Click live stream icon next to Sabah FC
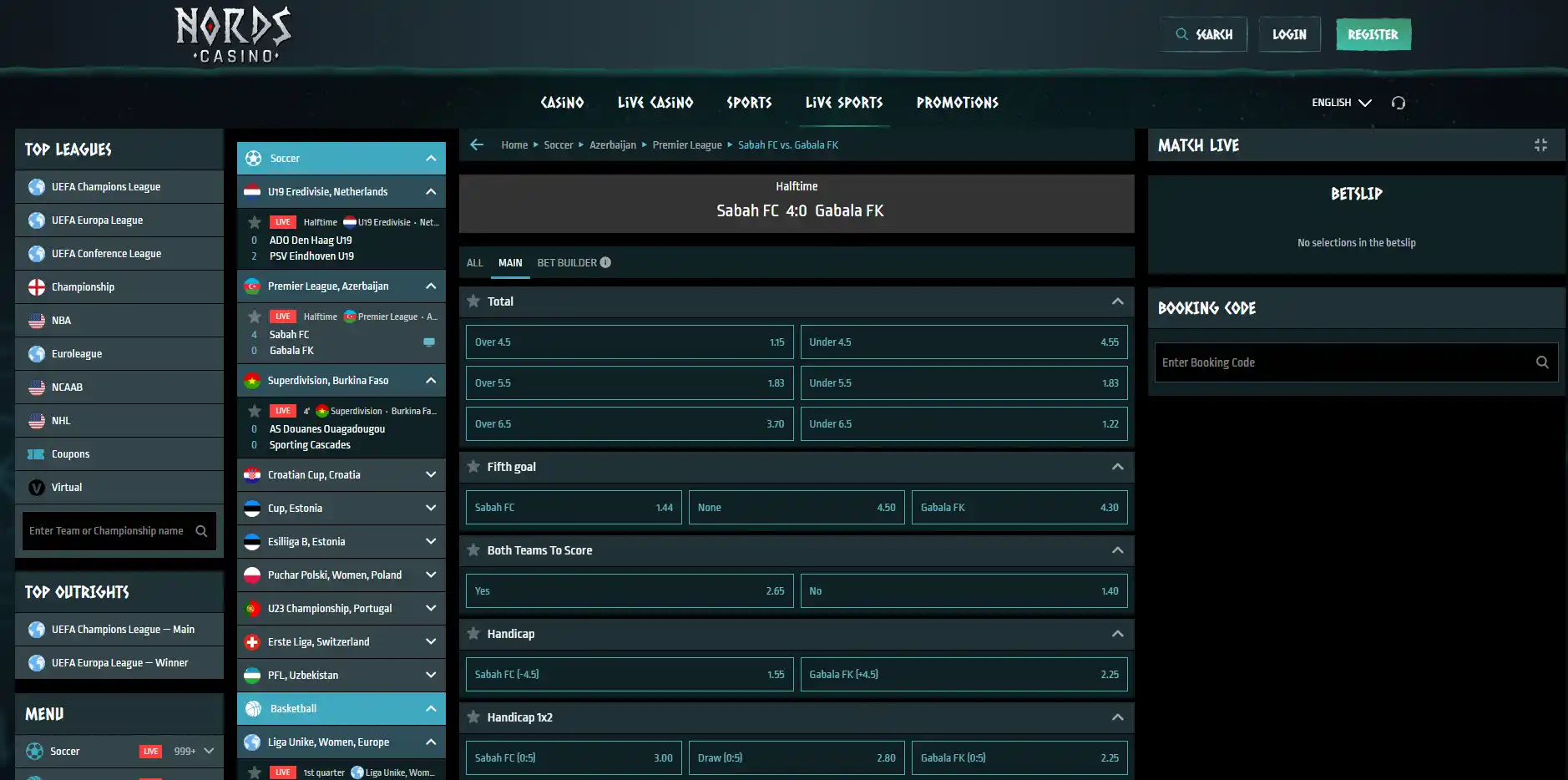Screen dimensions: 1568x780 (x=429, y=342)
